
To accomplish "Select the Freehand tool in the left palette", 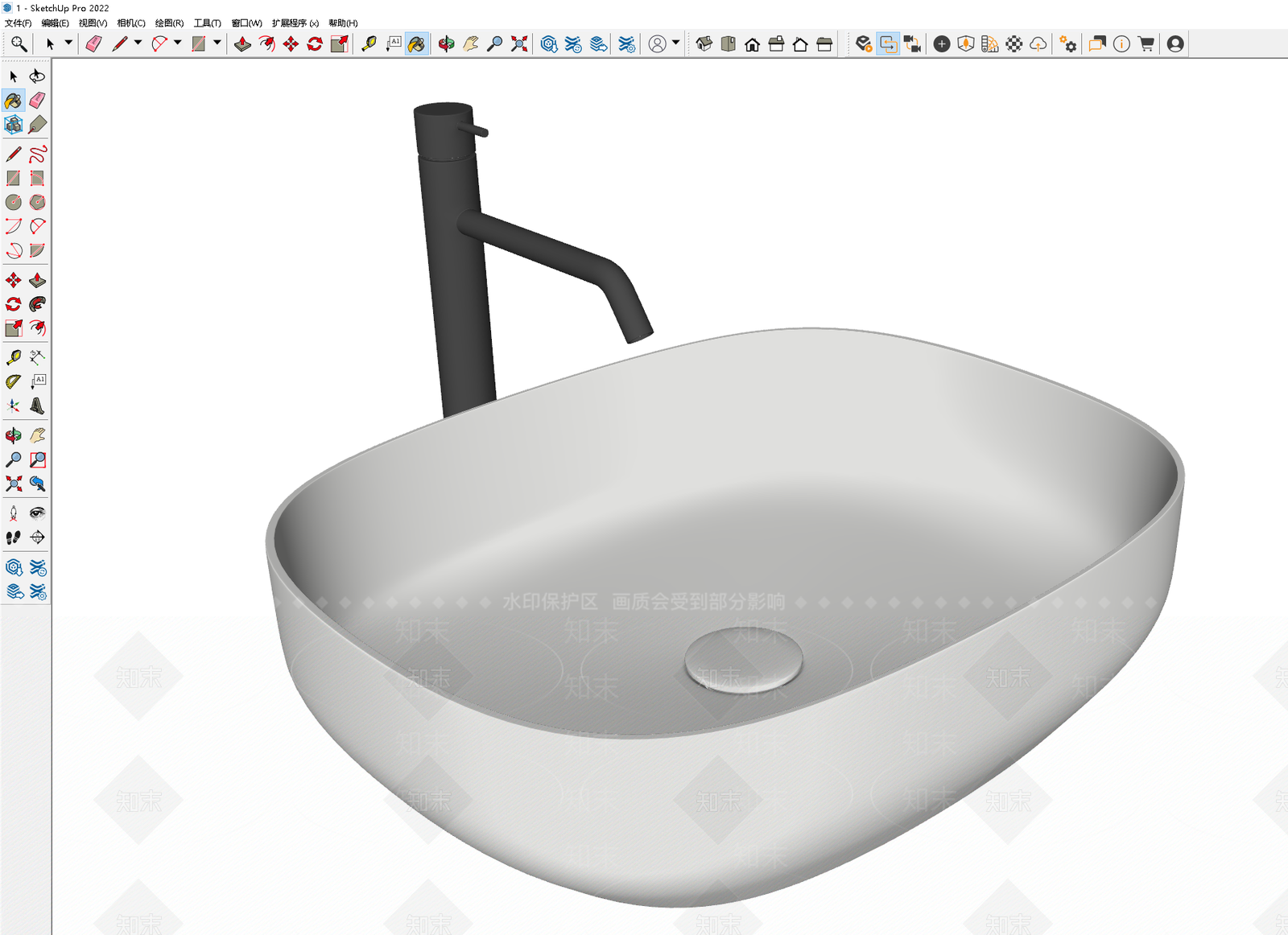I will click(x=38, y=154).
